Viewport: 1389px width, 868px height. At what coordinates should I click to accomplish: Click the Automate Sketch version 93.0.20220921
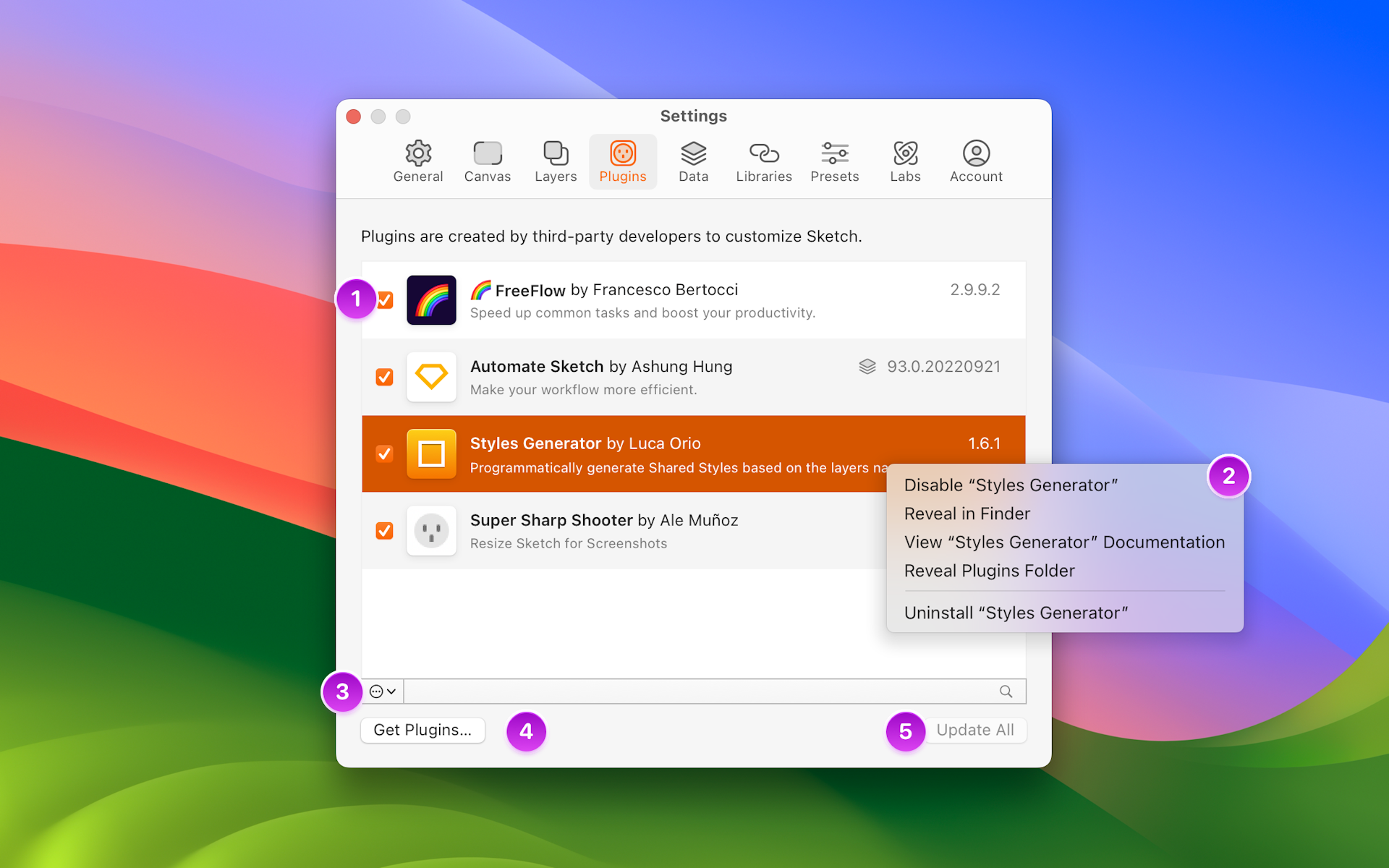943,367
